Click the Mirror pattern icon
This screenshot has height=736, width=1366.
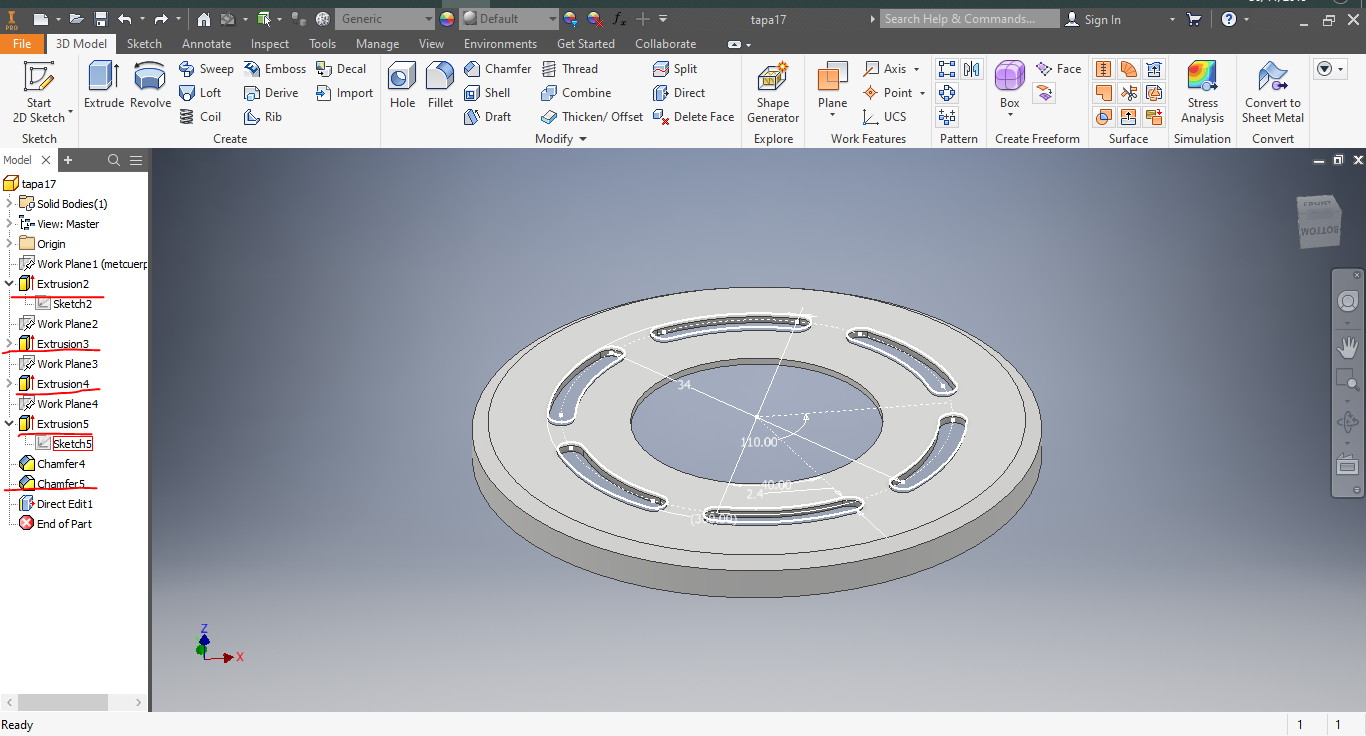[972, 69]
